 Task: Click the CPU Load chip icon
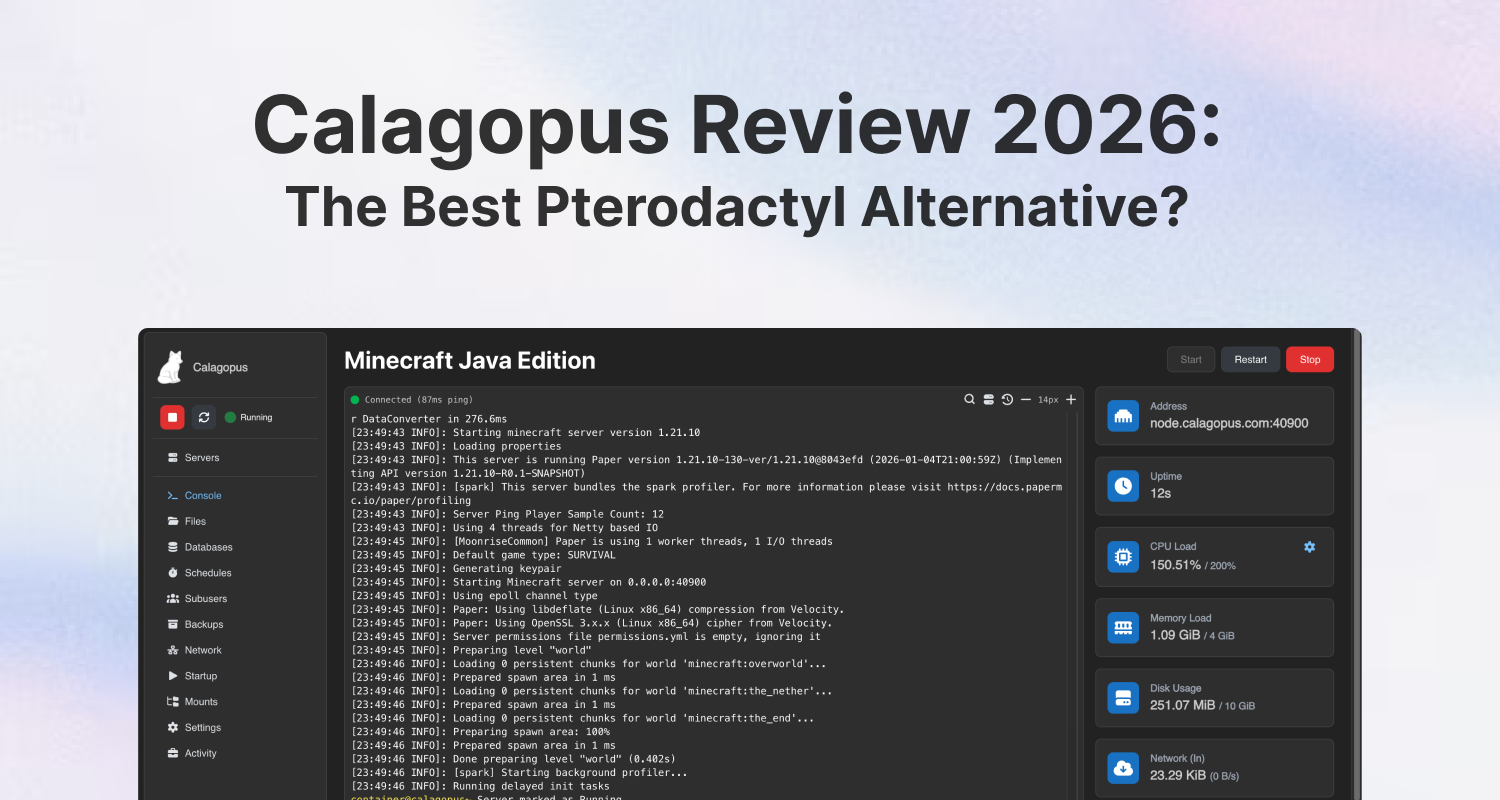[x=1123, y=557]
